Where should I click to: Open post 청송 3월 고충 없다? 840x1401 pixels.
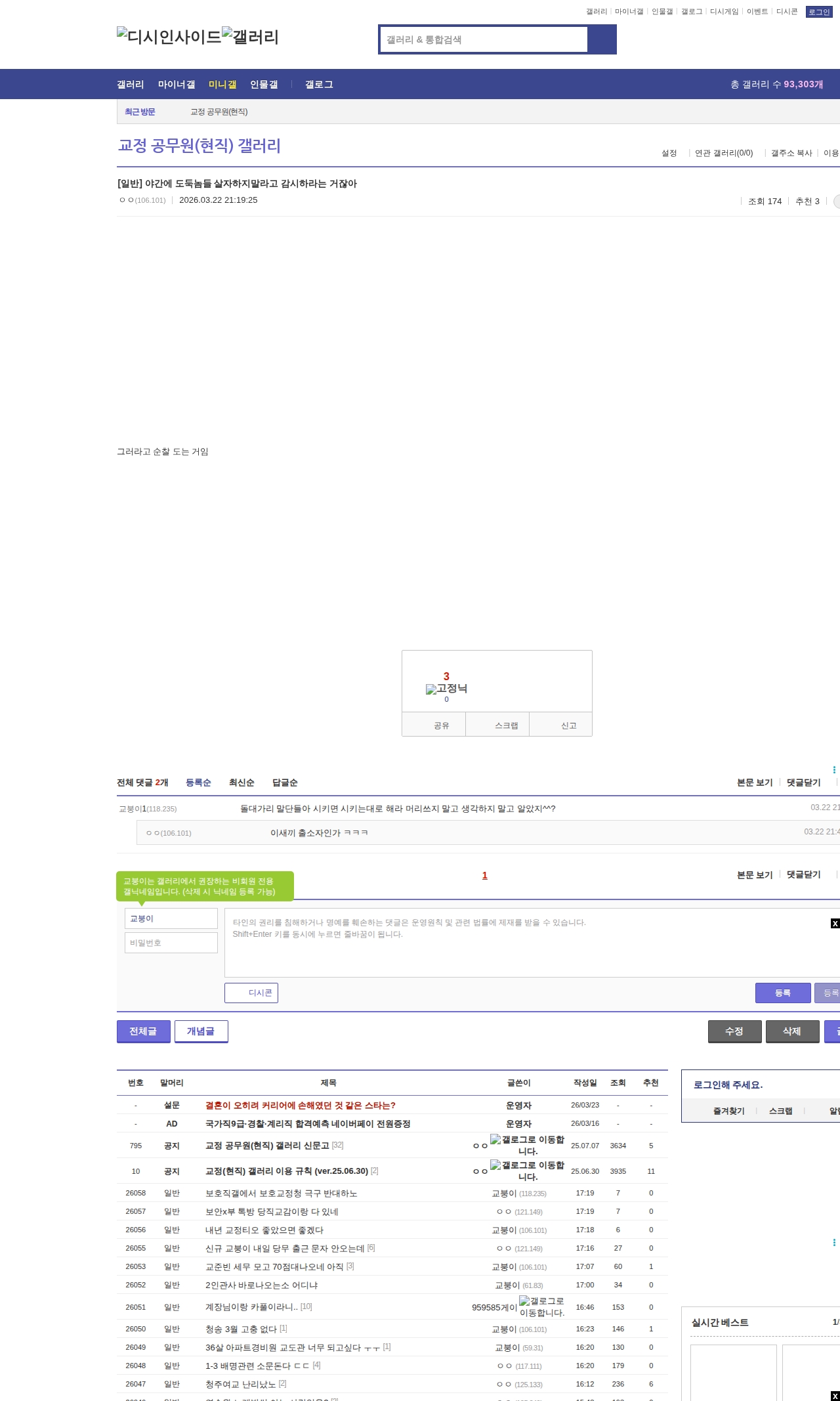241,1329
